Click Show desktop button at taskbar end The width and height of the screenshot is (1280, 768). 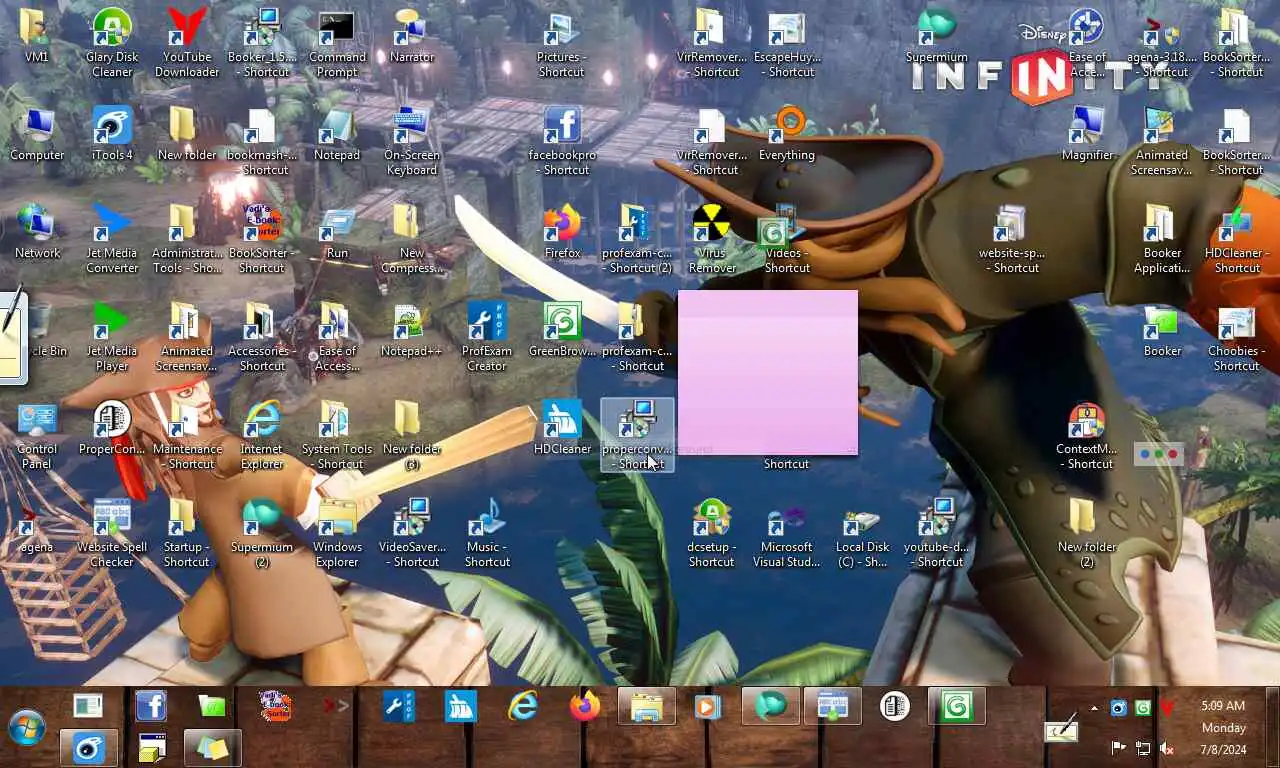pos(1273,727)
